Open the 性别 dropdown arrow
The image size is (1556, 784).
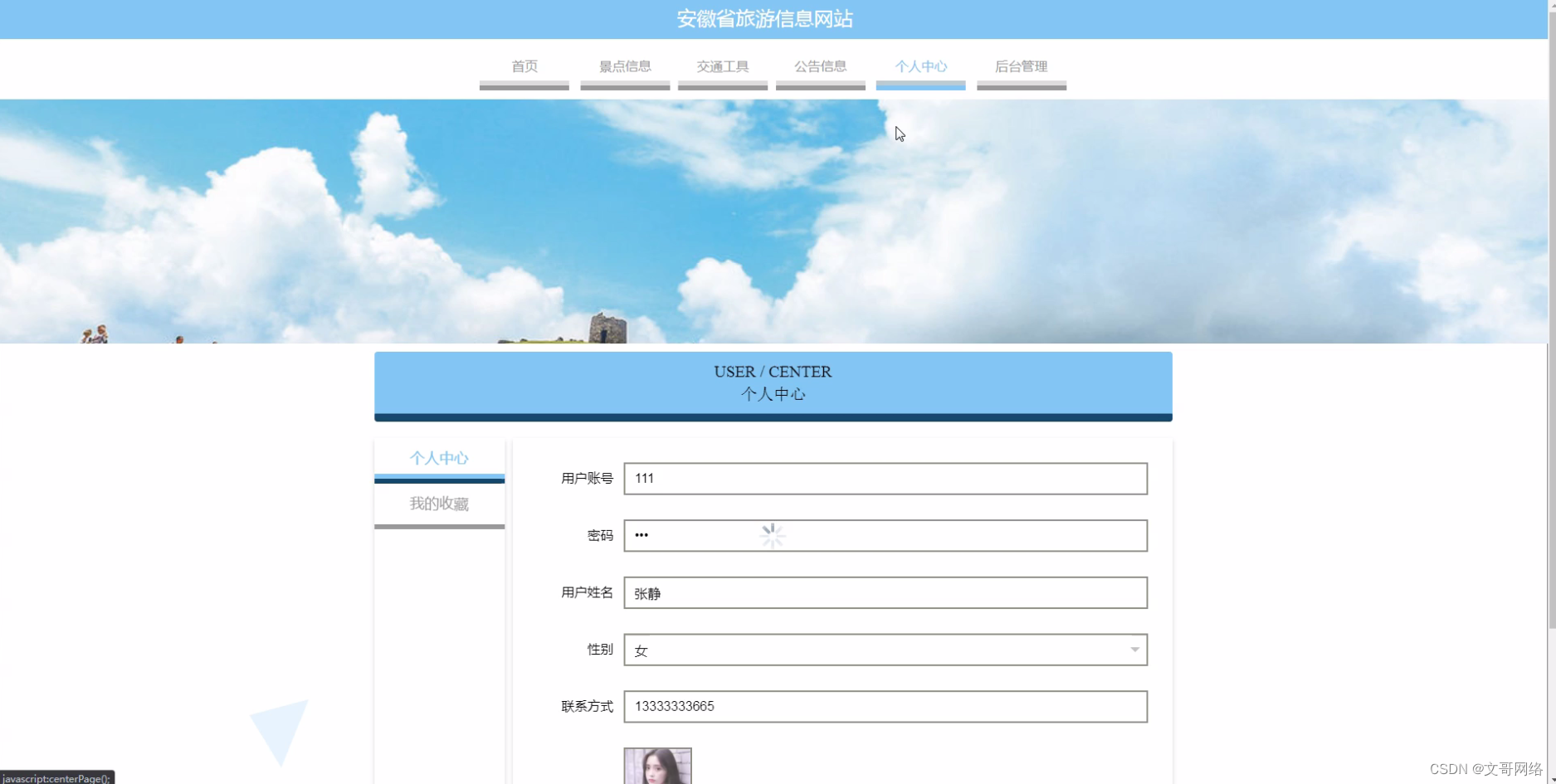tap(1134, 650)
